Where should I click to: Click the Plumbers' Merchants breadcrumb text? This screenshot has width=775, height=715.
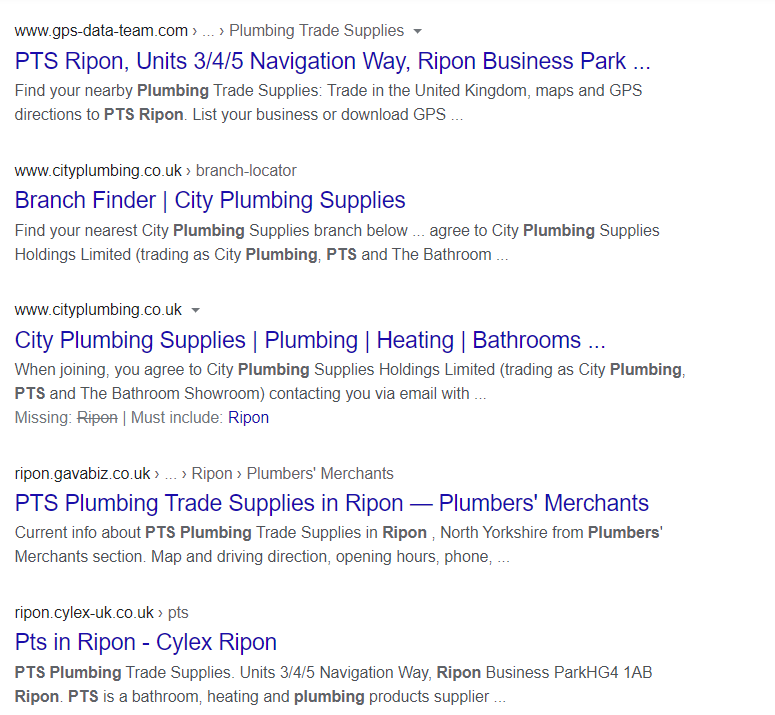(320, 473)
